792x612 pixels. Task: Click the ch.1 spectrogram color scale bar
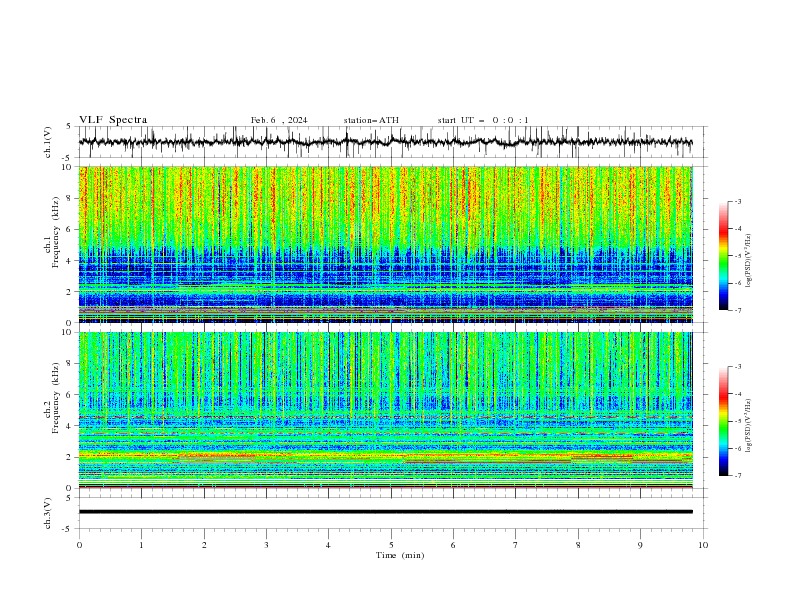[723, 256]
